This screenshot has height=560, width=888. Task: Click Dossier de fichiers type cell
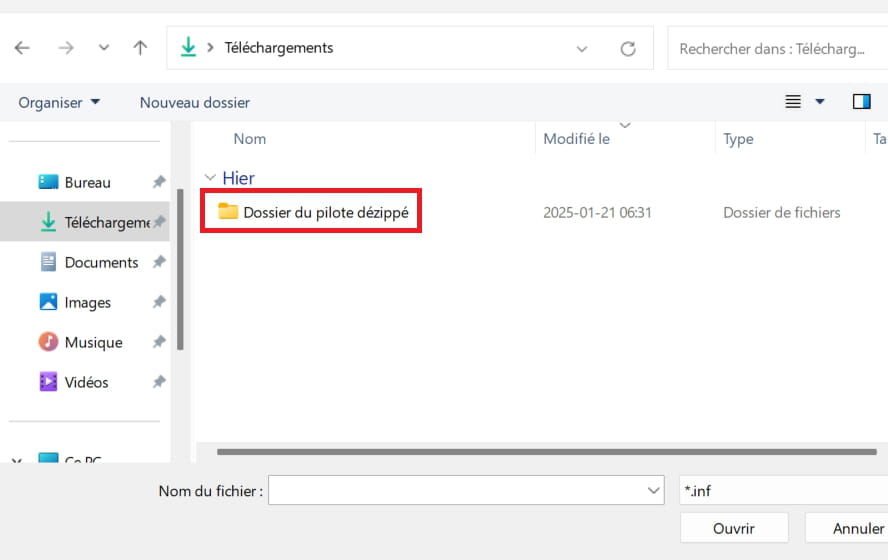782,213
